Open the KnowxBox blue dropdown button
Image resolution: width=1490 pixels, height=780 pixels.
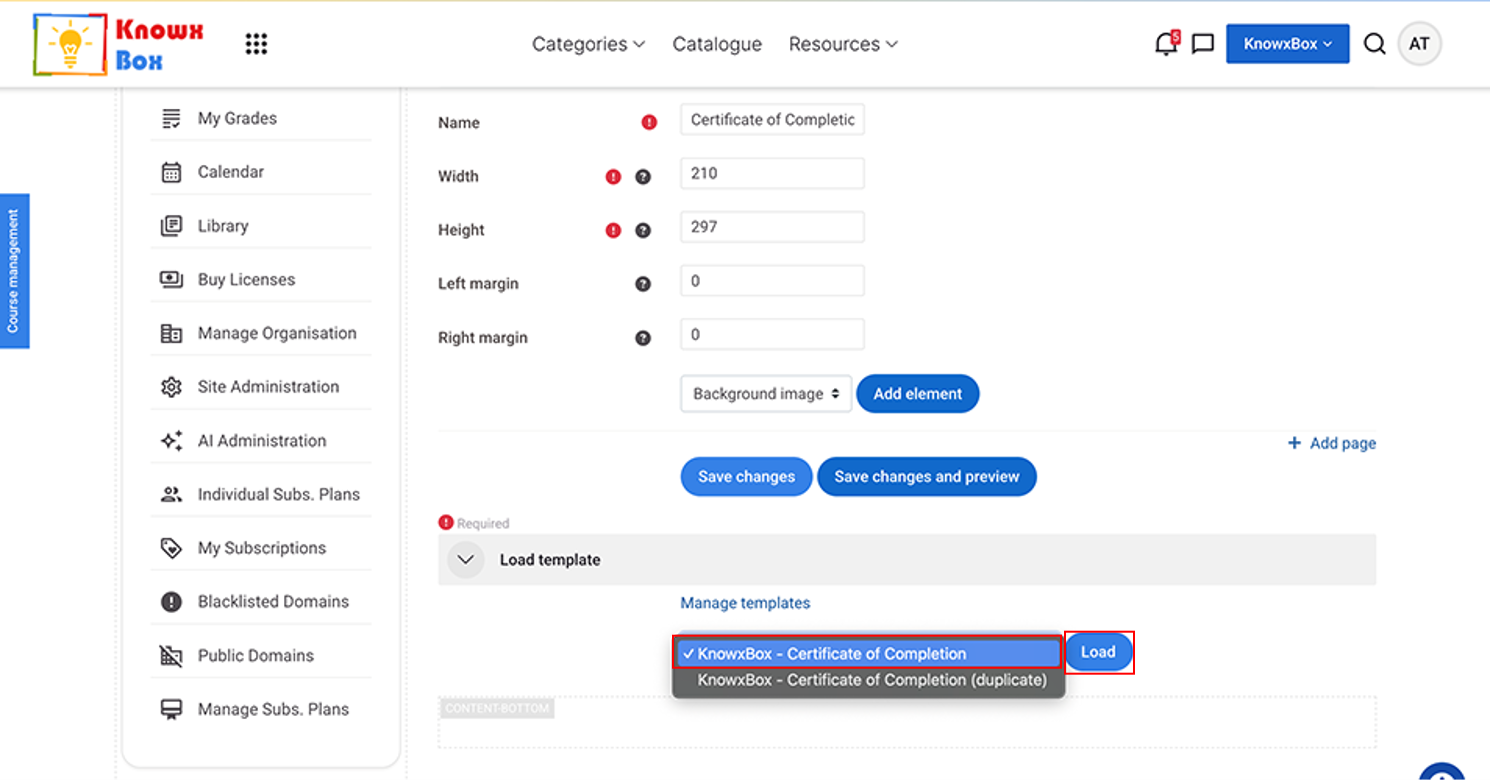tap(1287, 44)
